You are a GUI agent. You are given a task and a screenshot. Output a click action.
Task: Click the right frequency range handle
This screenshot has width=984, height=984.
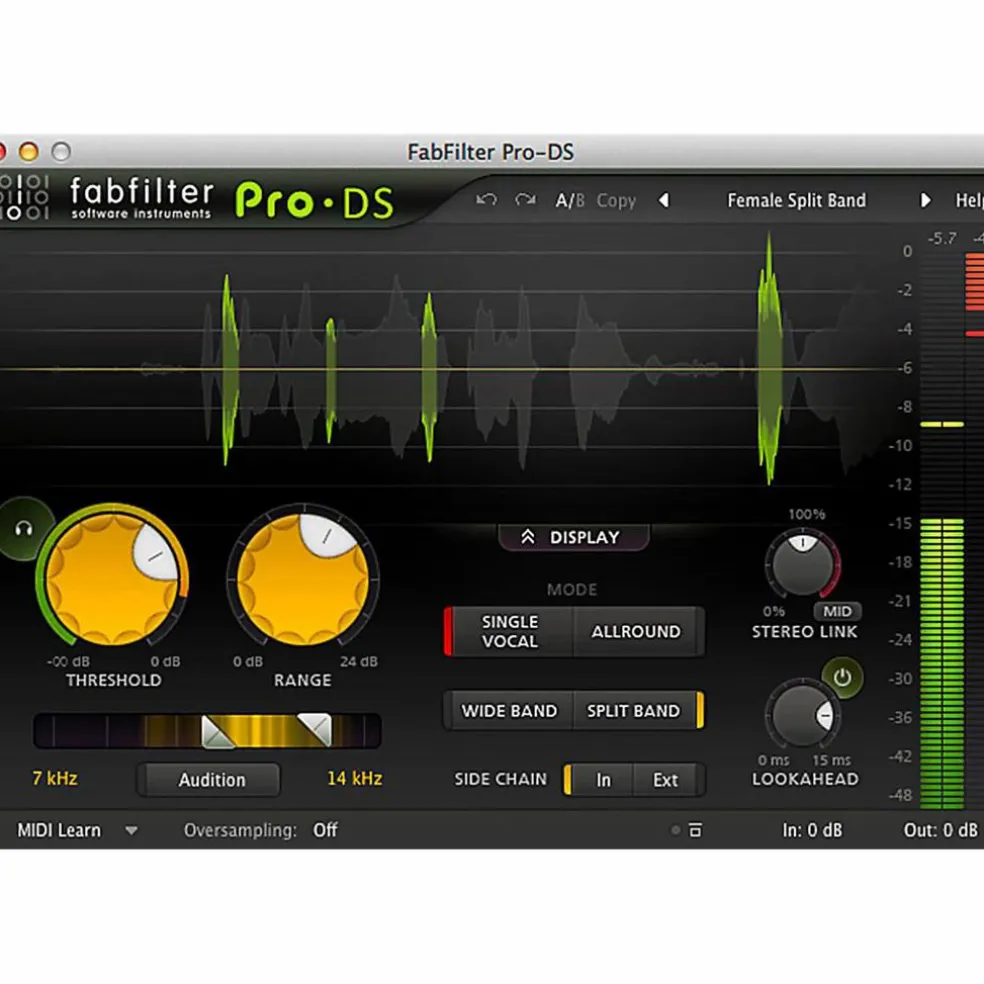[x=315, y=729]
